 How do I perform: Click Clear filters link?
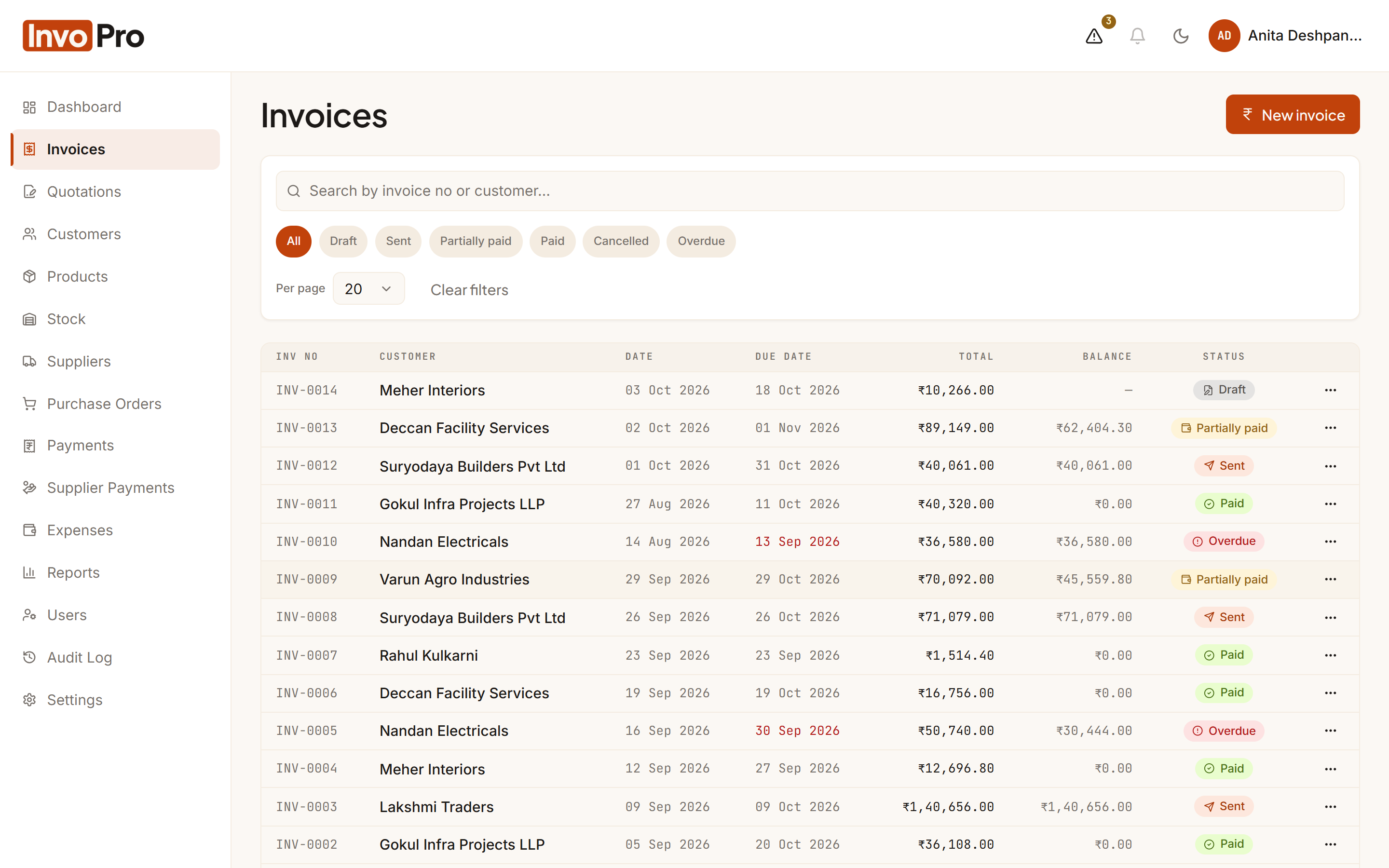tap(469, 290)
